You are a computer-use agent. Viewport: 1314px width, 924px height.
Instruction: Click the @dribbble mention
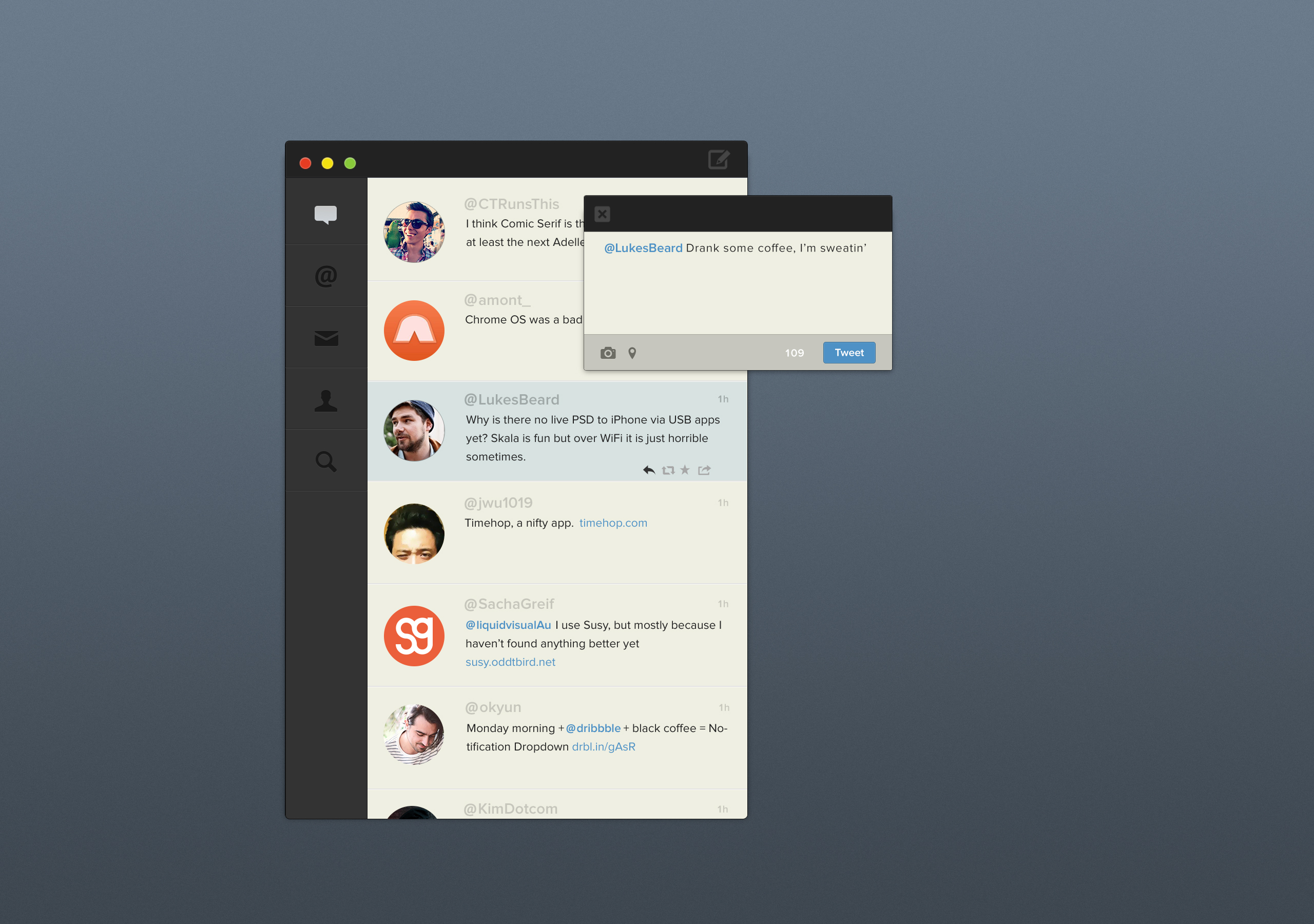tap(593, 728)
